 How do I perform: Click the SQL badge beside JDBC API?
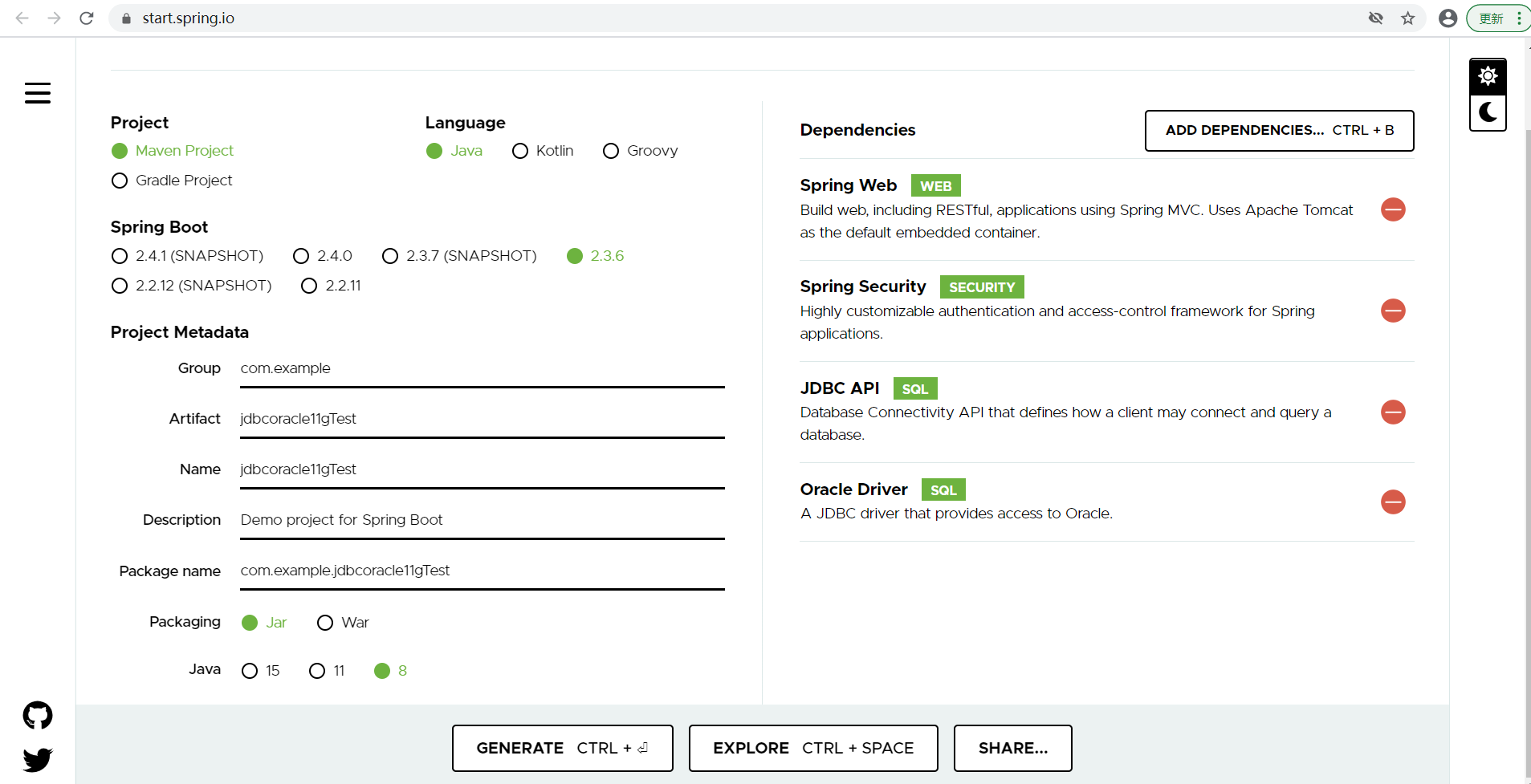[914, 388]
